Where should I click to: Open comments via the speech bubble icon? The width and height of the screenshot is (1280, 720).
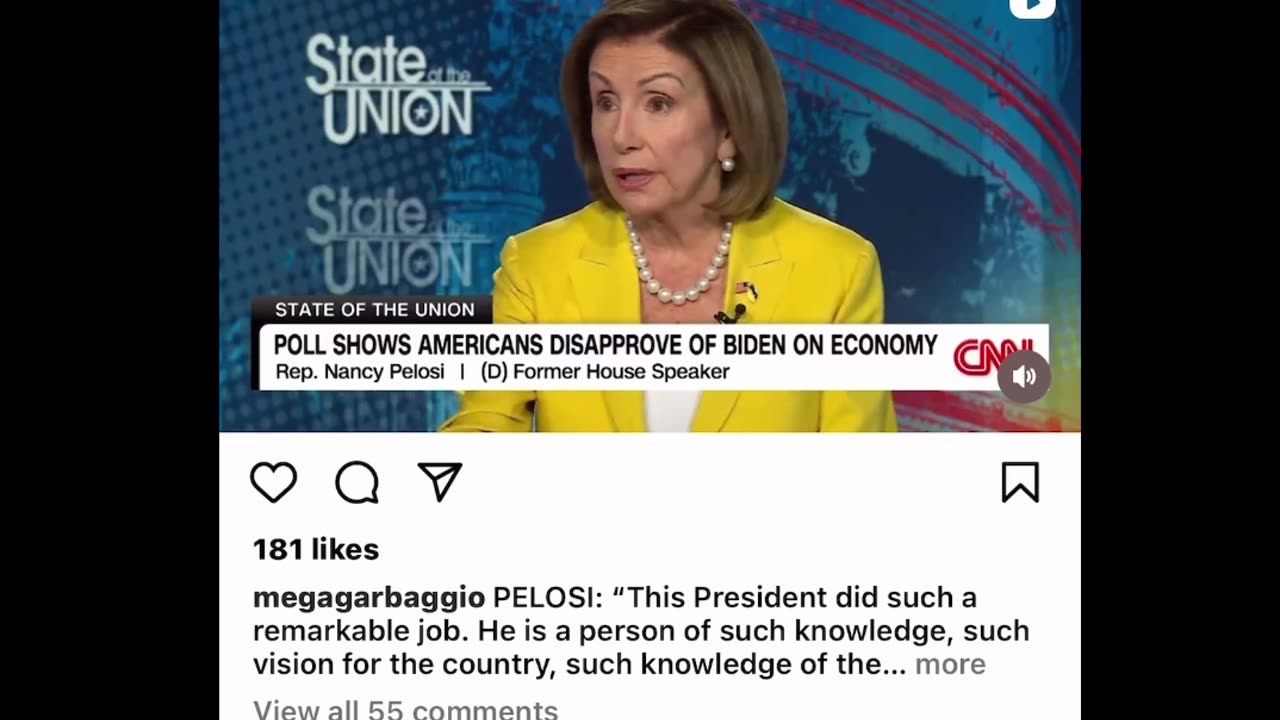click(357, 483)
